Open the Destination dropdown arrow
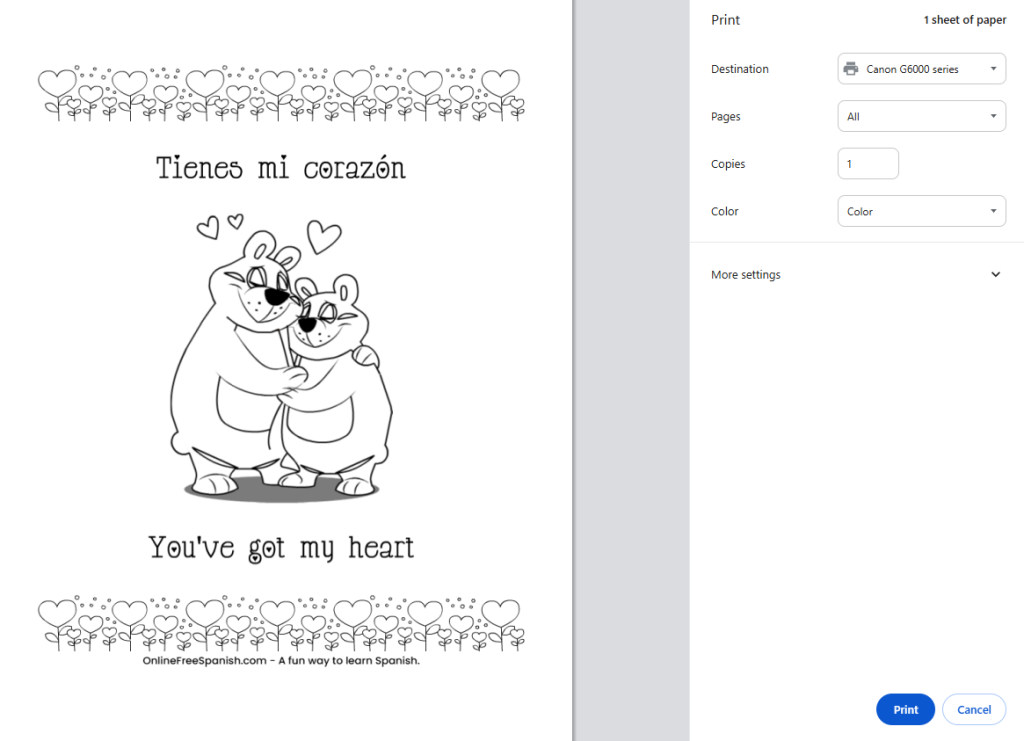Image resolution: width=1024 pixels, height=741 pixels. (x=993, y=69)
